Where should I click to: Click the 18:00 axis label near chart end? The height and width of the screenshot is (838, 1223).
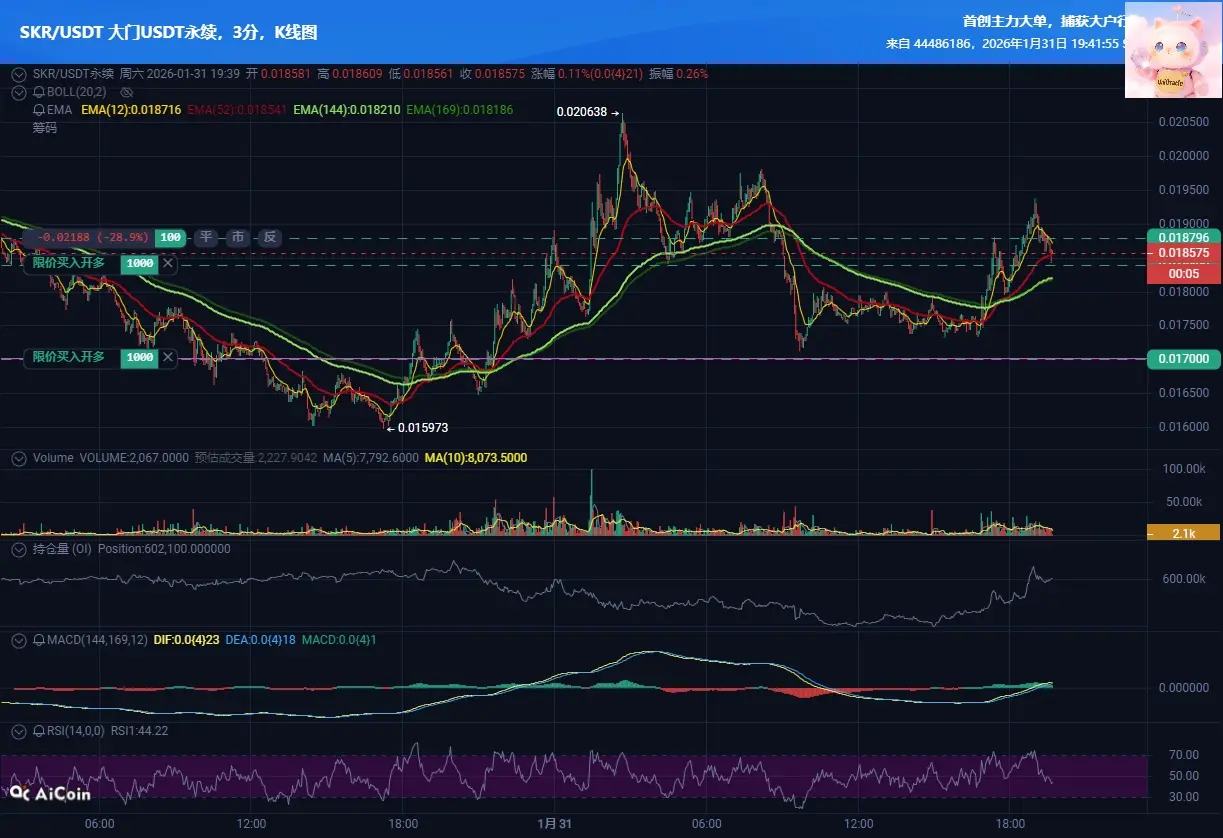pos(1009,823)
